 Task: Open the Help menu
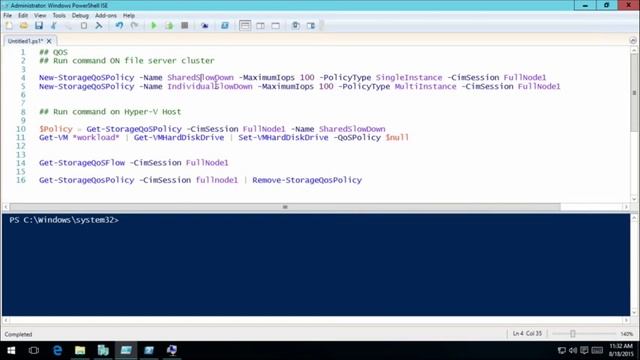pyautogui.click(x=129, y=16)
